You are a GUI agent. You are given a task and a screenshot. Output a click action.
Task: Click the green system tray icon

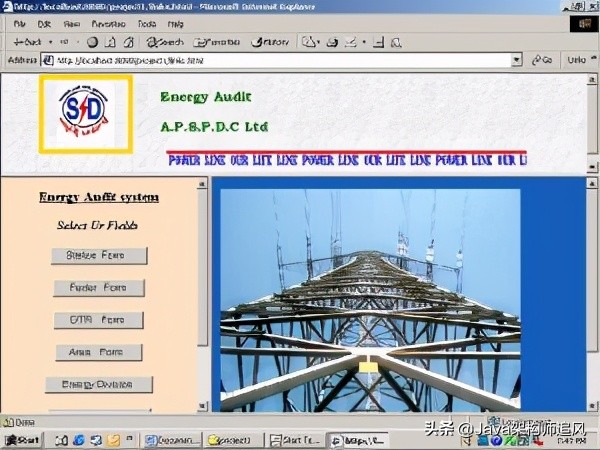point(509,441)
